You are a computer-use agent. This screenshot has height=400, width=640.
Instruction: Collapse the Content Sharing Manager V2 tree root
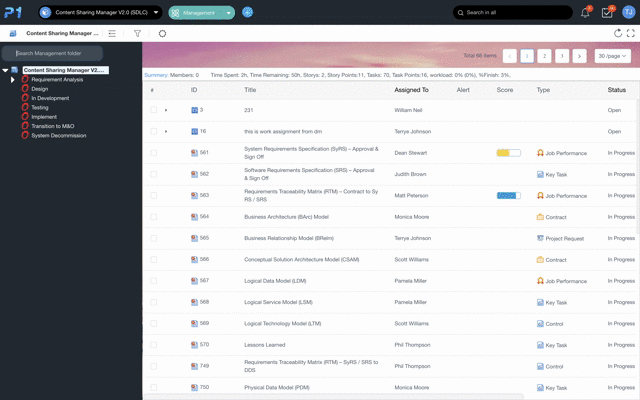pos(5,70)
